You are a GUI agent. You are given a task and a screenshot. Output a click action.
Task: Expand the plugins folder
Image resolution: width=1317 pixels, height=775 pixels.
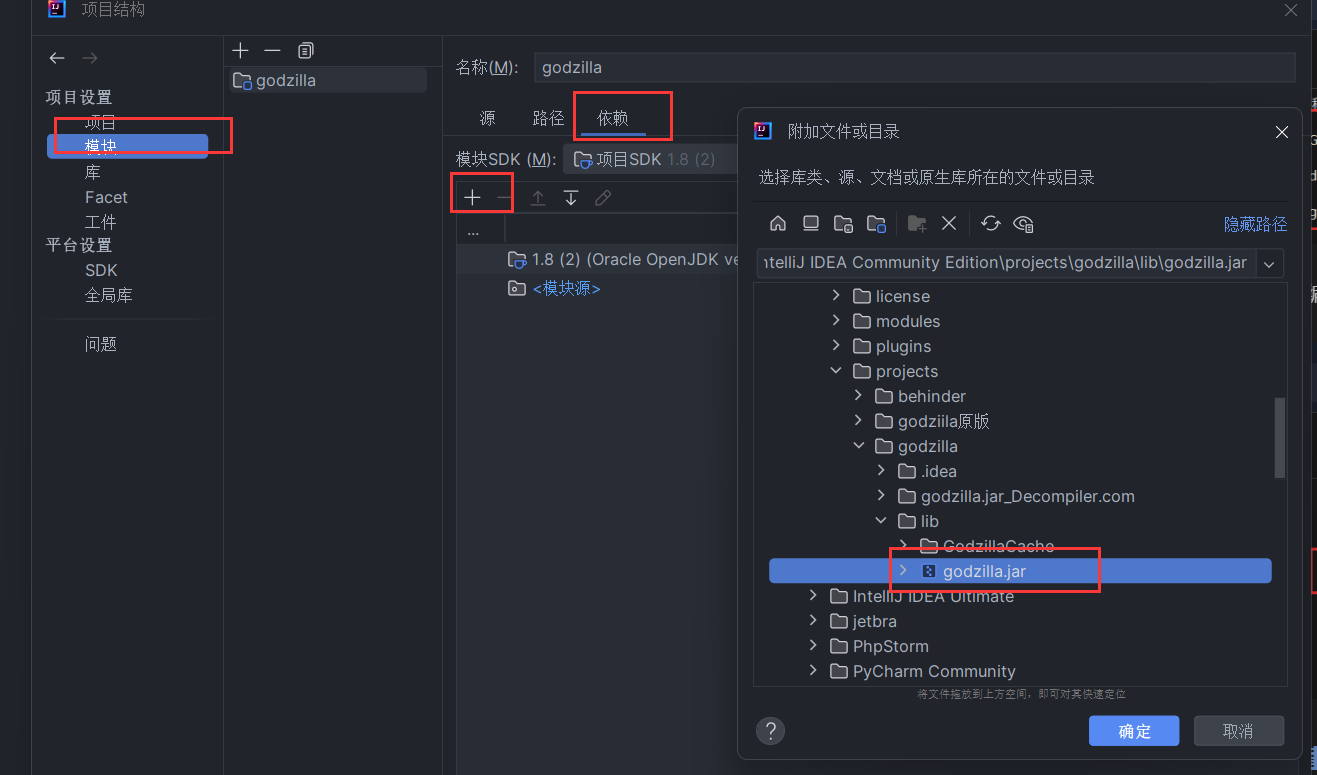click(x=837, y=346)
